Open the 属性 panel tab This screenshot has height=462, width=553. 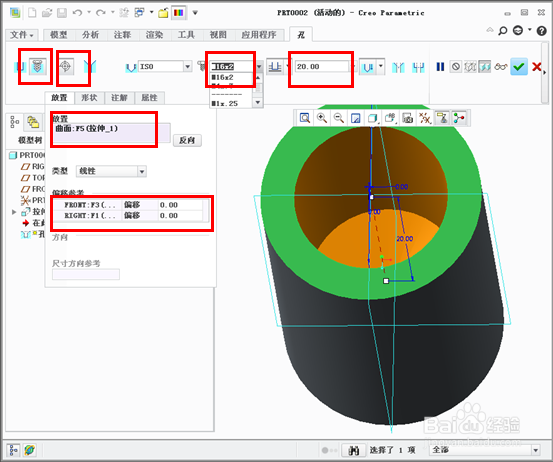coord(149,98)
